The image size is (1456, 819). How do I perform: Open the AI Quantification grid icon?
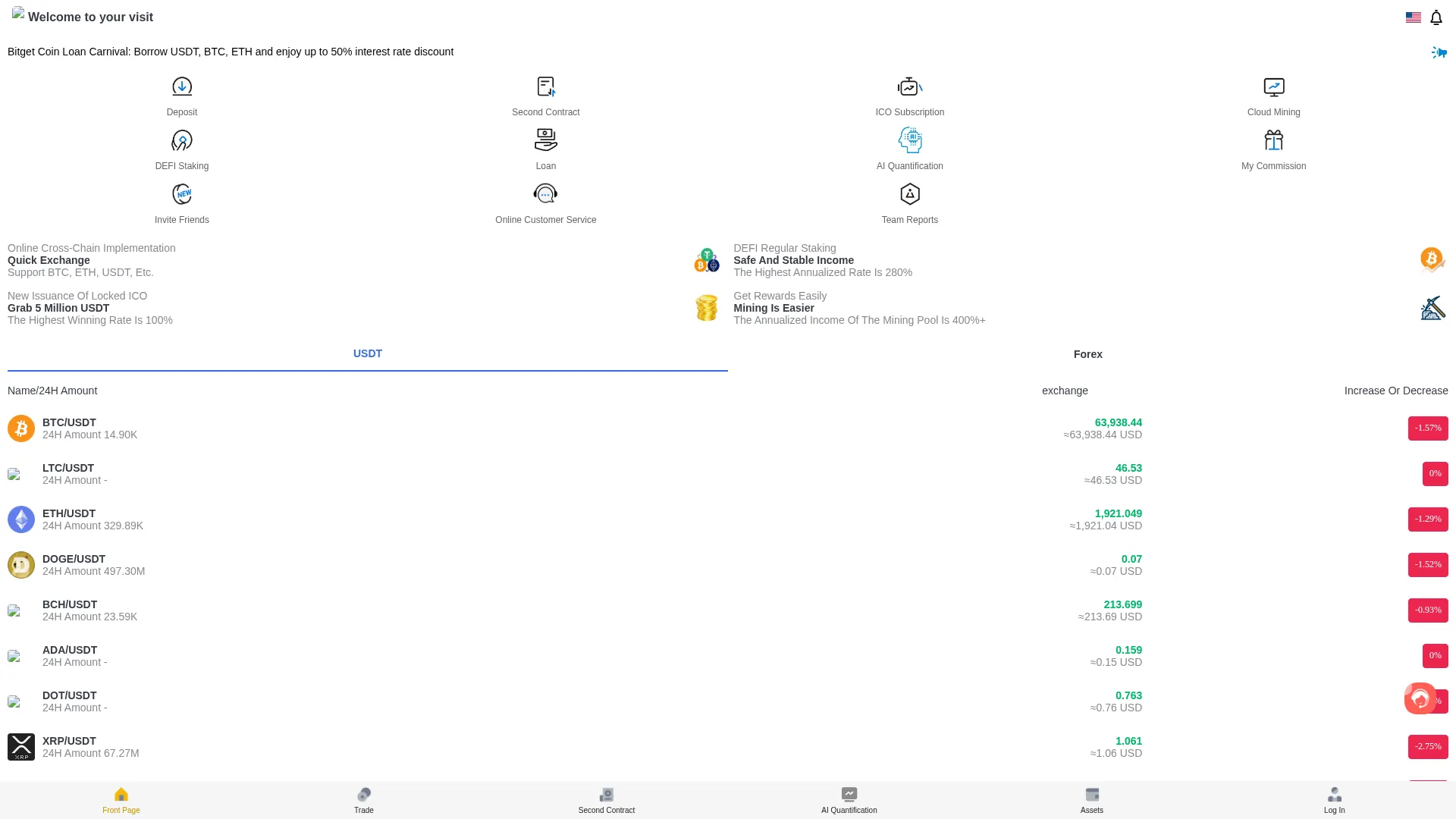coord(910,140)
